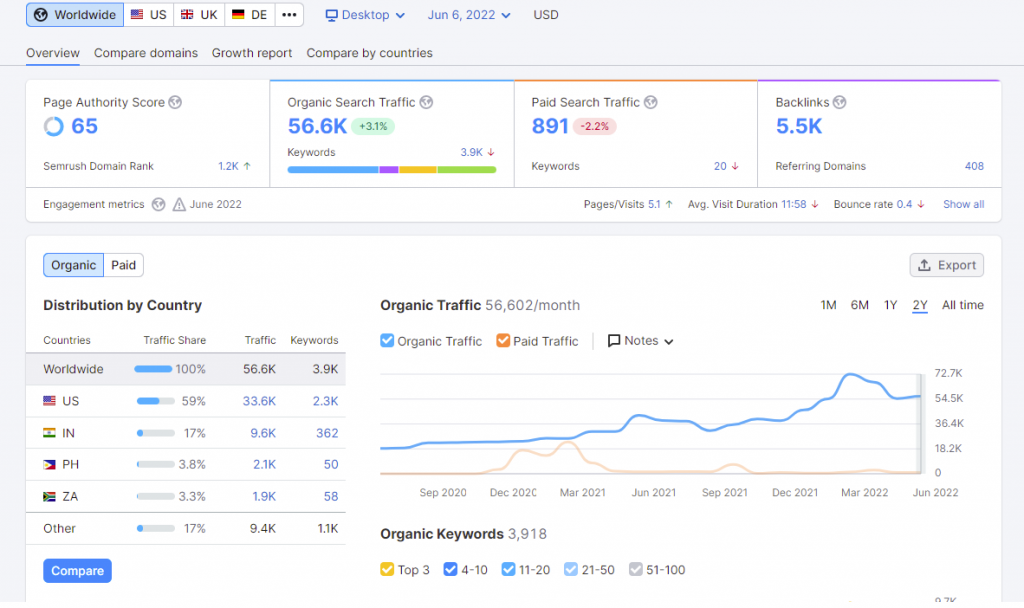Open more databases ellipsis button
The image size is (1024, 608).
click(289, 14)
